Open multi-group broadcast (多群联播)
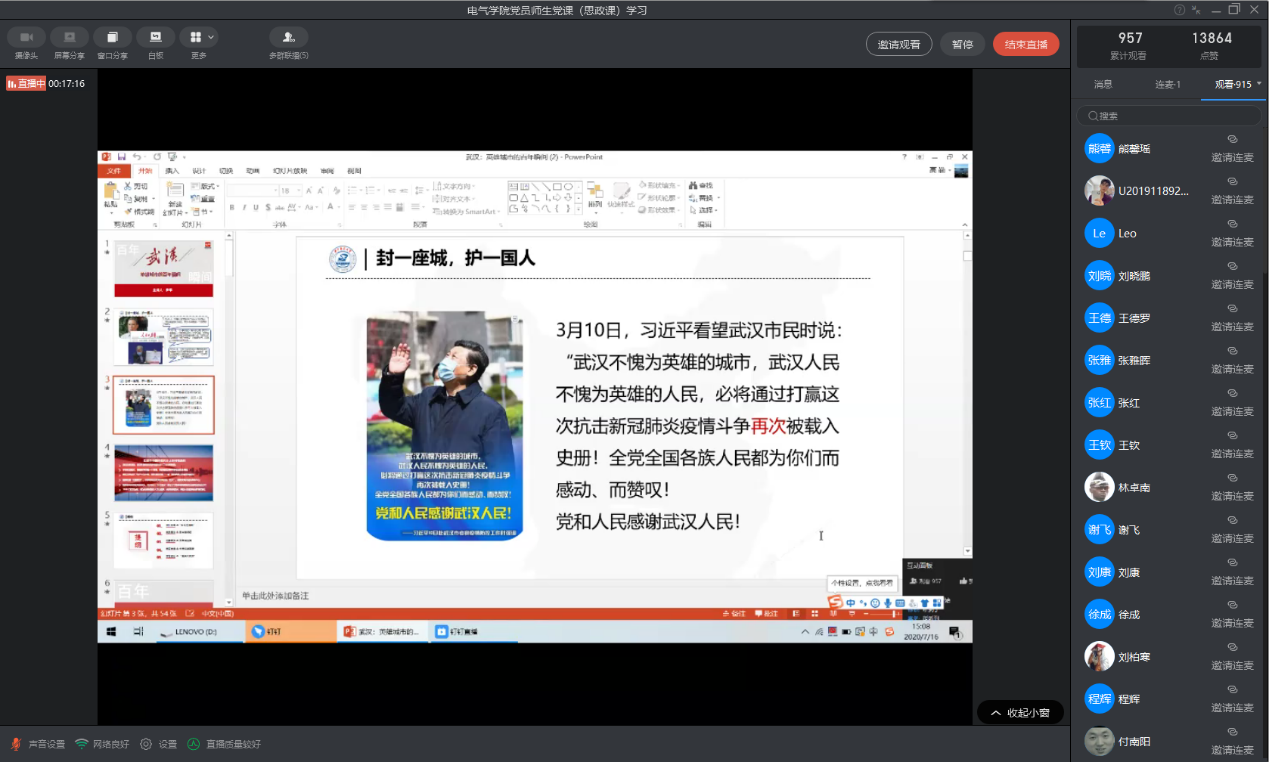This screenshot has width=1269, height=762. point(288,38)
